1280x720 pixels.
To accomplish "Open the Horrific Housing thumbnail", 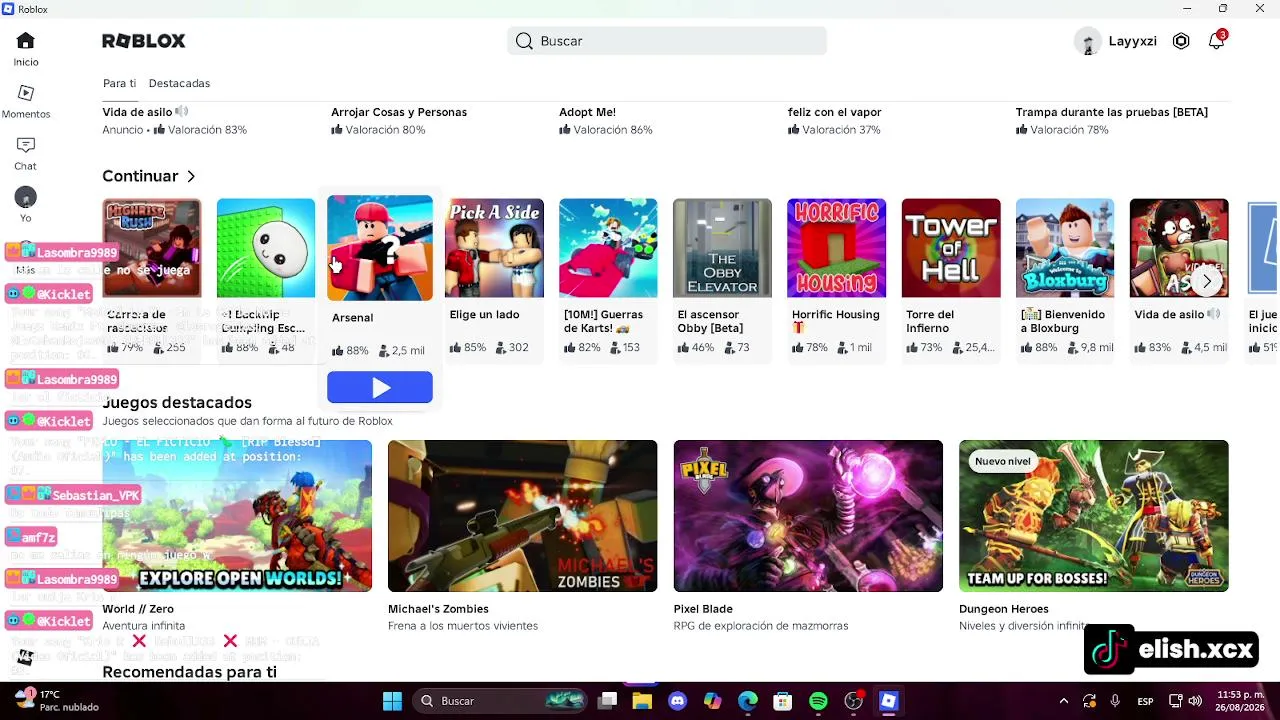I will point(836,248).
